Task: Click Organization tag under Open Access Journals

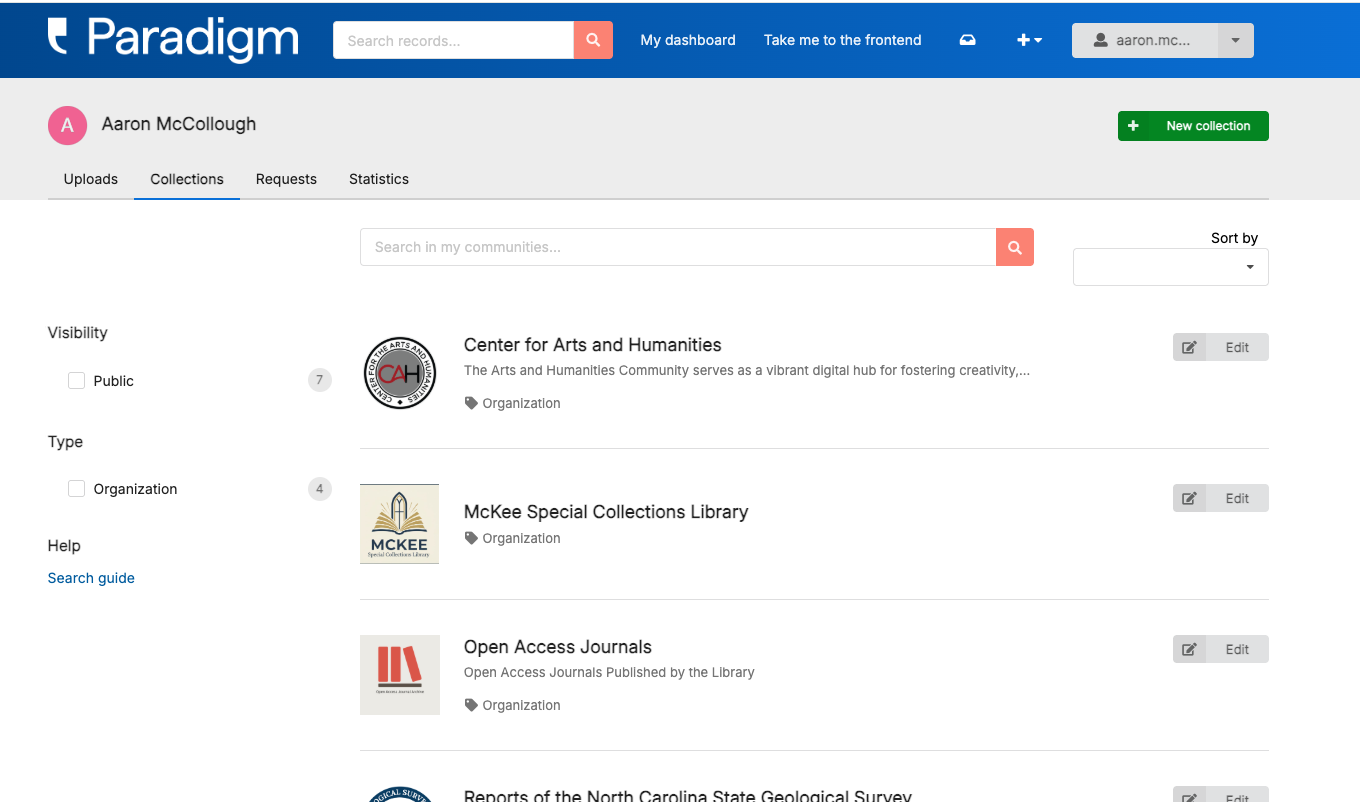Action: click(513, 705)
